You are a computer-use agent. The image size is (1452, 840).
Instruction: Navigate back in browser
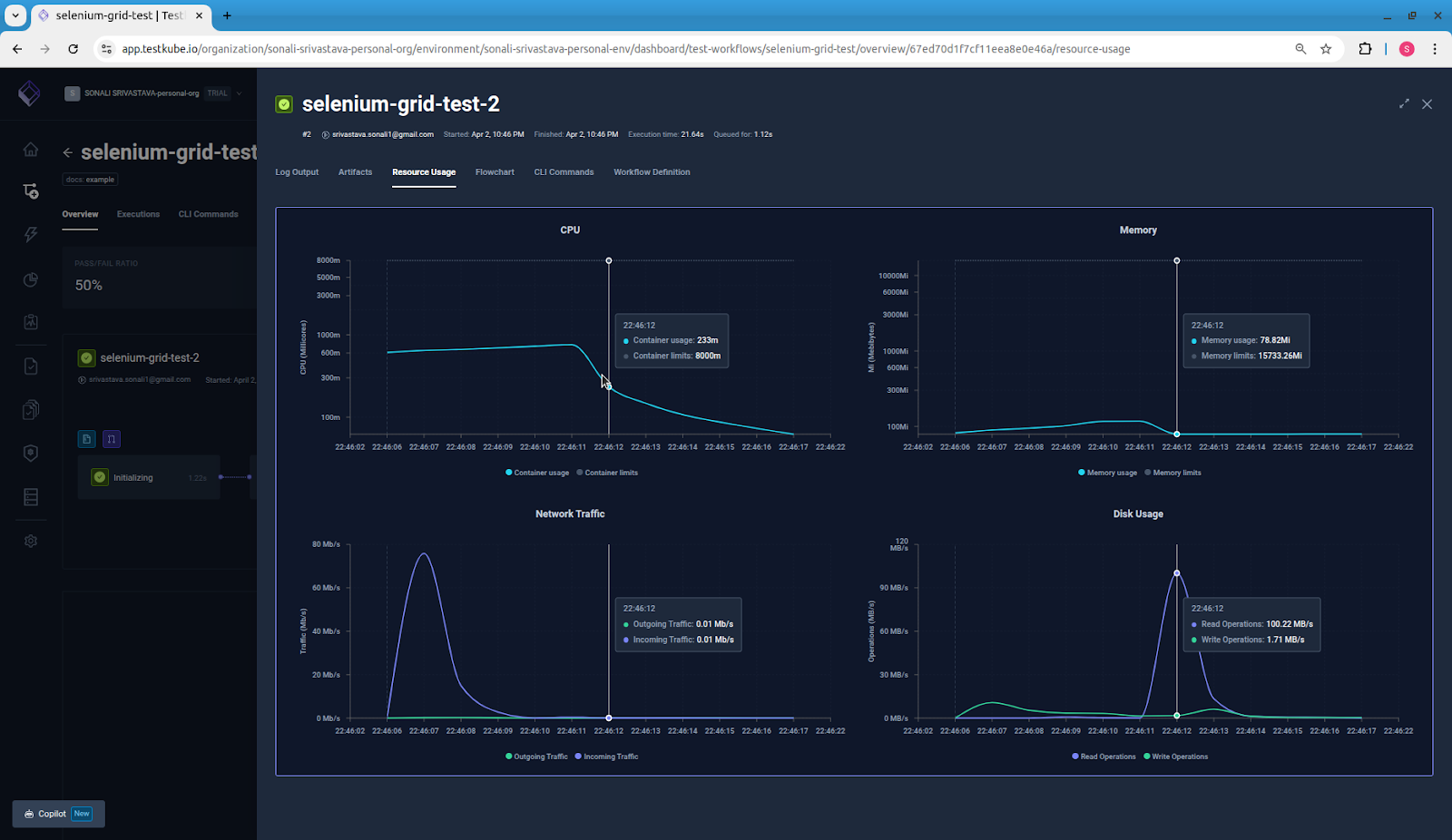tap(17, 49)
